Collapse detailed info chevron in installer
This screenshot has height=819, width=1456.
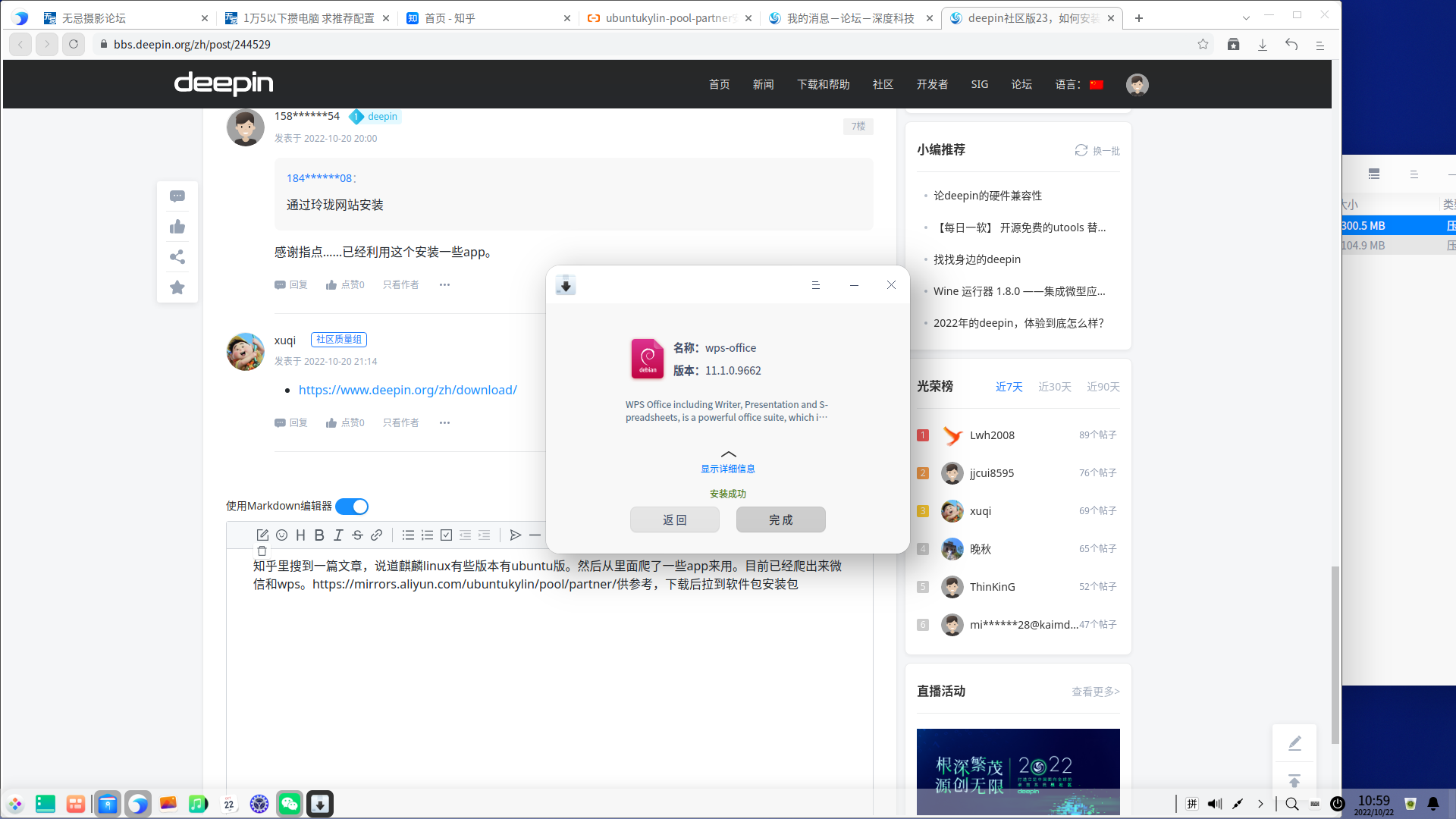coord(728,454)
